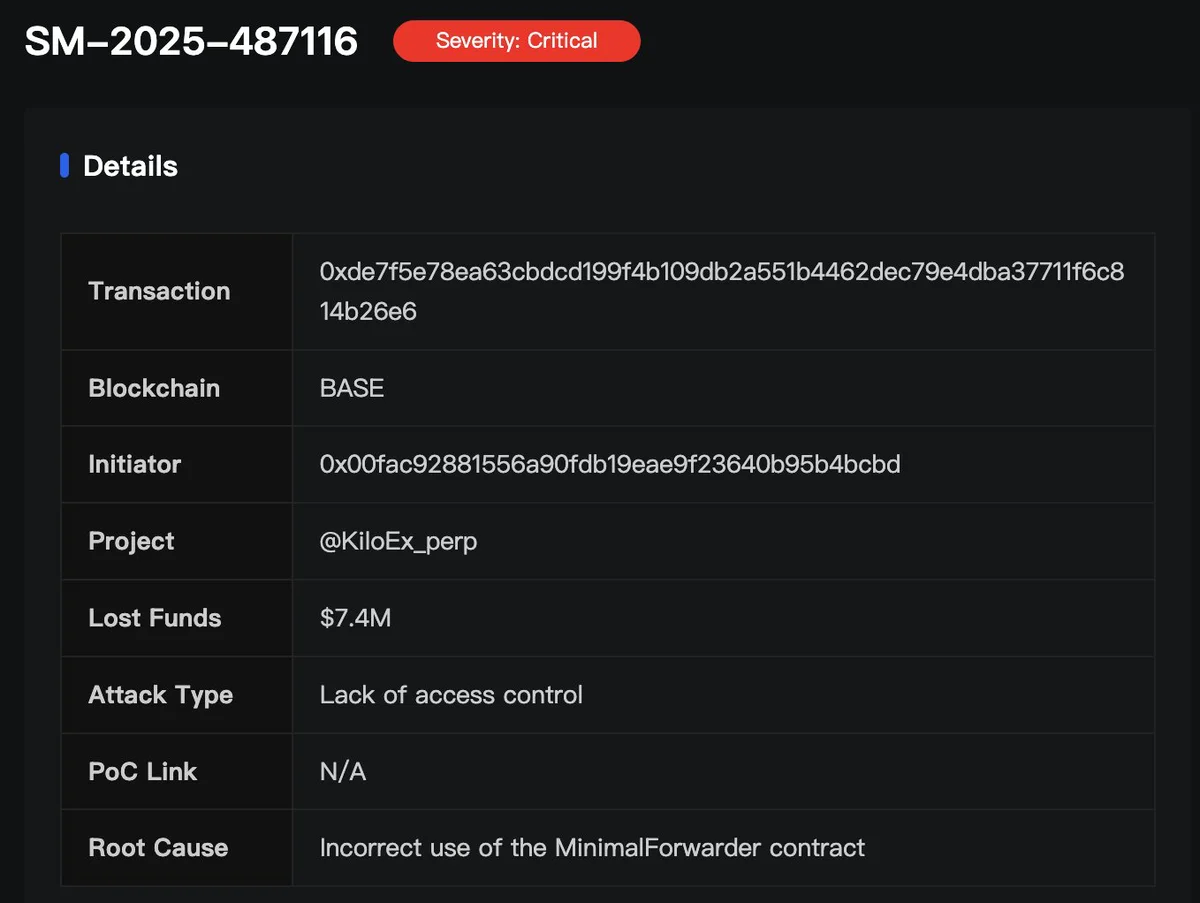Click the Project row label
Screen dimensions: 1200x903
(131, 541)
